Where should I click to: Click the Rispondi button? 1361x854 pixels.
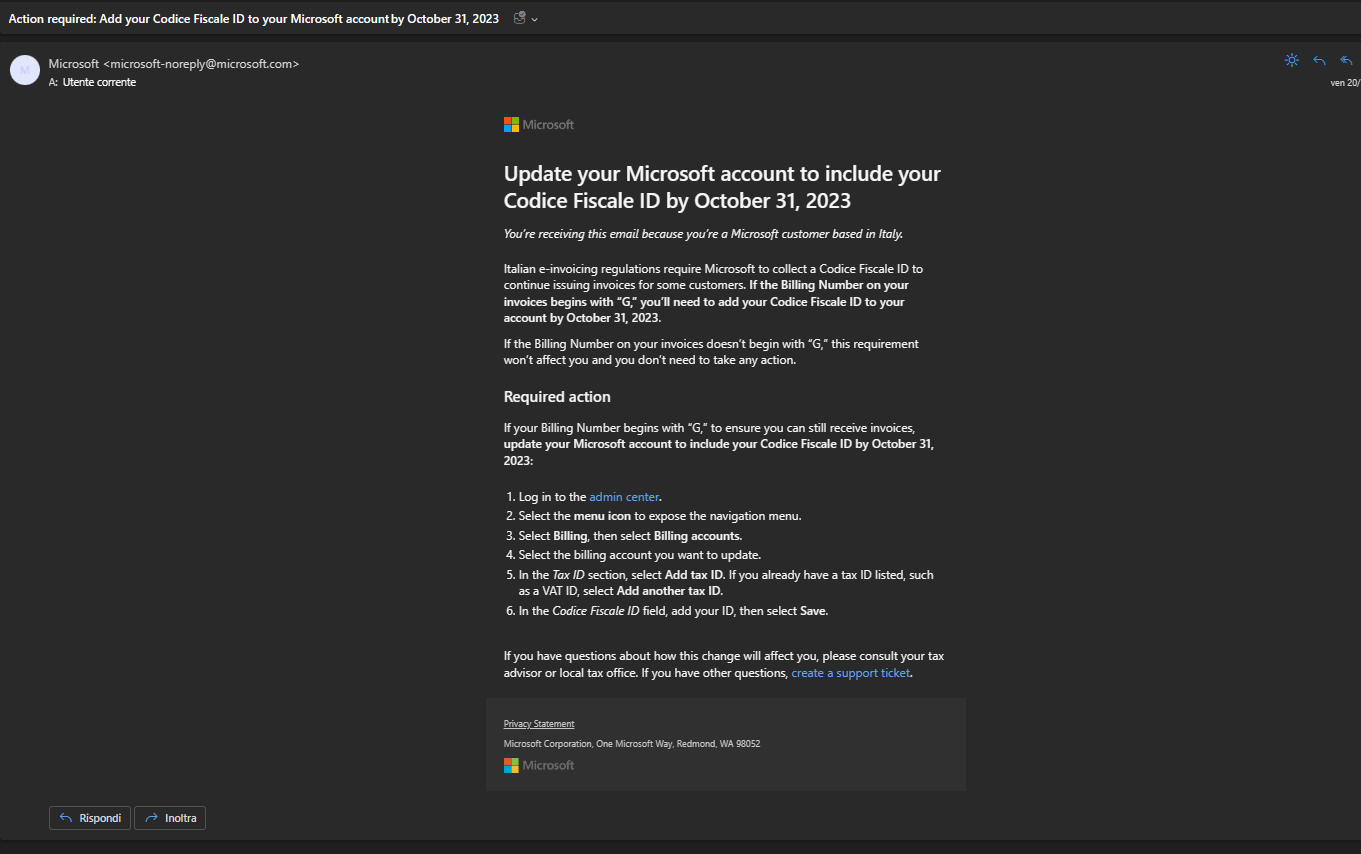[x=90, y=818]
